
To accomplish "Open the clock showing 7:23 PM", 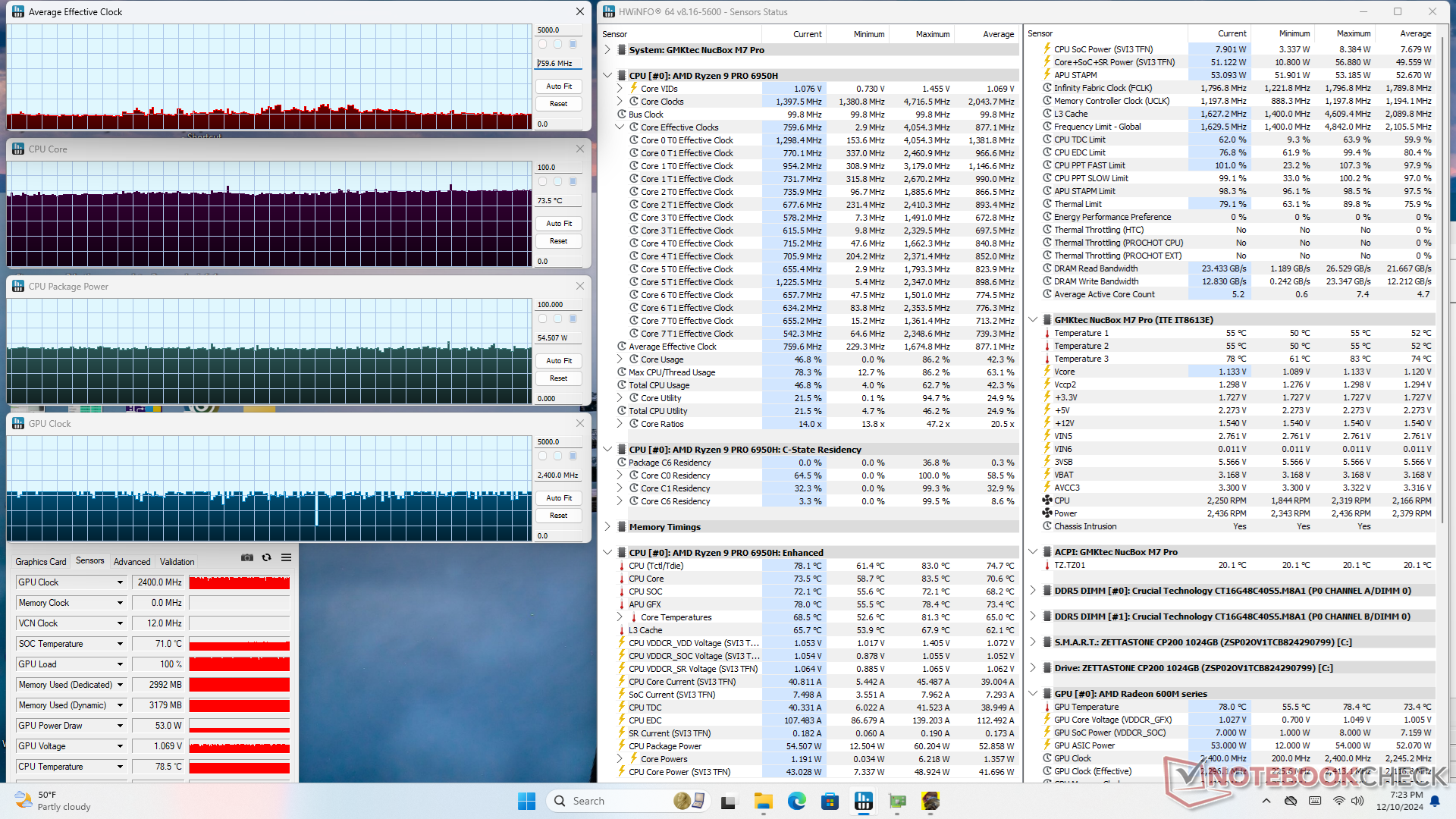I will tap(1400, 801).
